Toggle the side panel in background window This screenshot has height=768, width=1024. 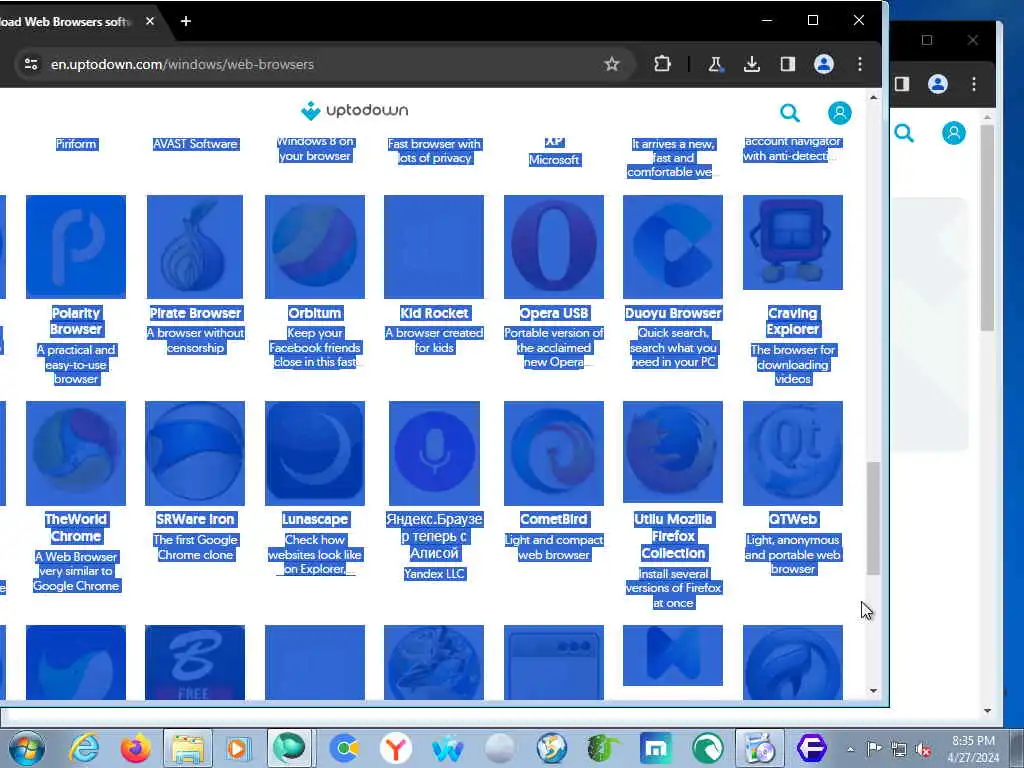click(902, 84)
